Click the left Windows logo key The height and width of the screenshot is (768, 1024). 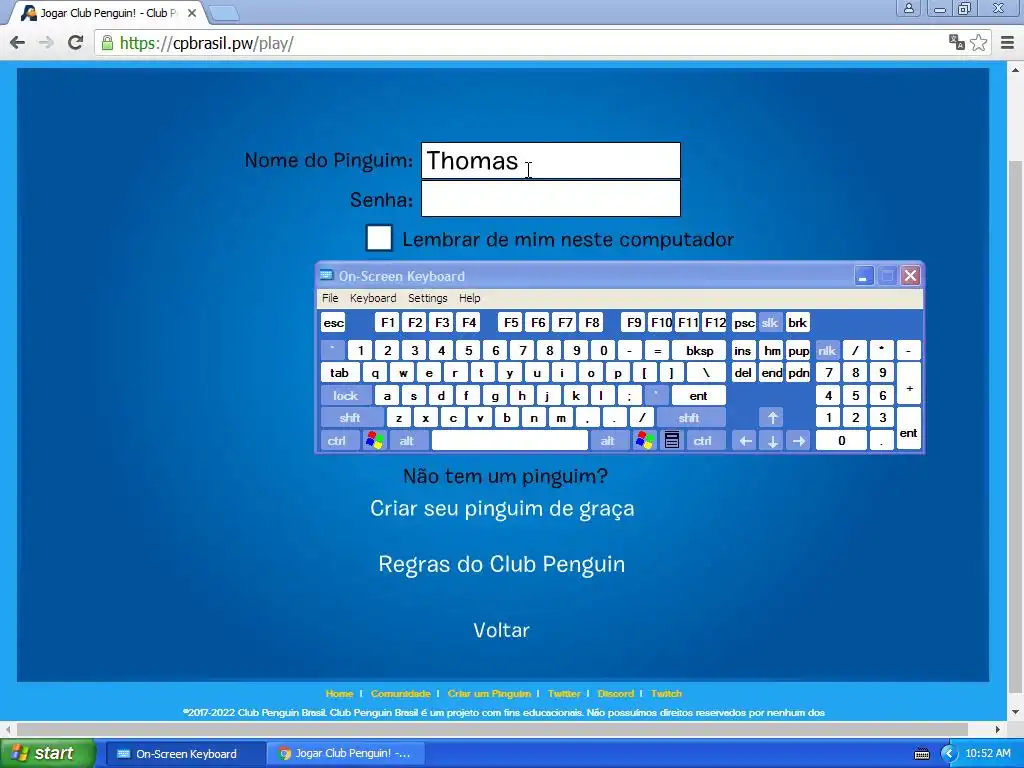point(374,441)
